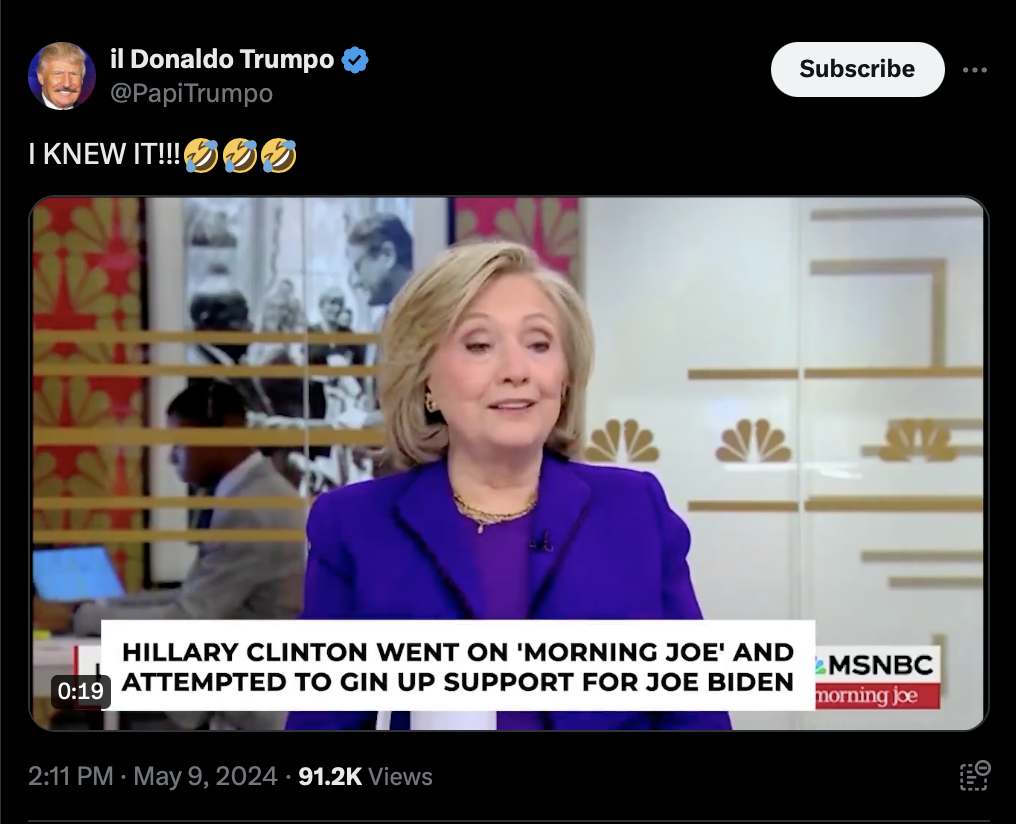Click the last rolling-laughing emoji

coord(279,155)
